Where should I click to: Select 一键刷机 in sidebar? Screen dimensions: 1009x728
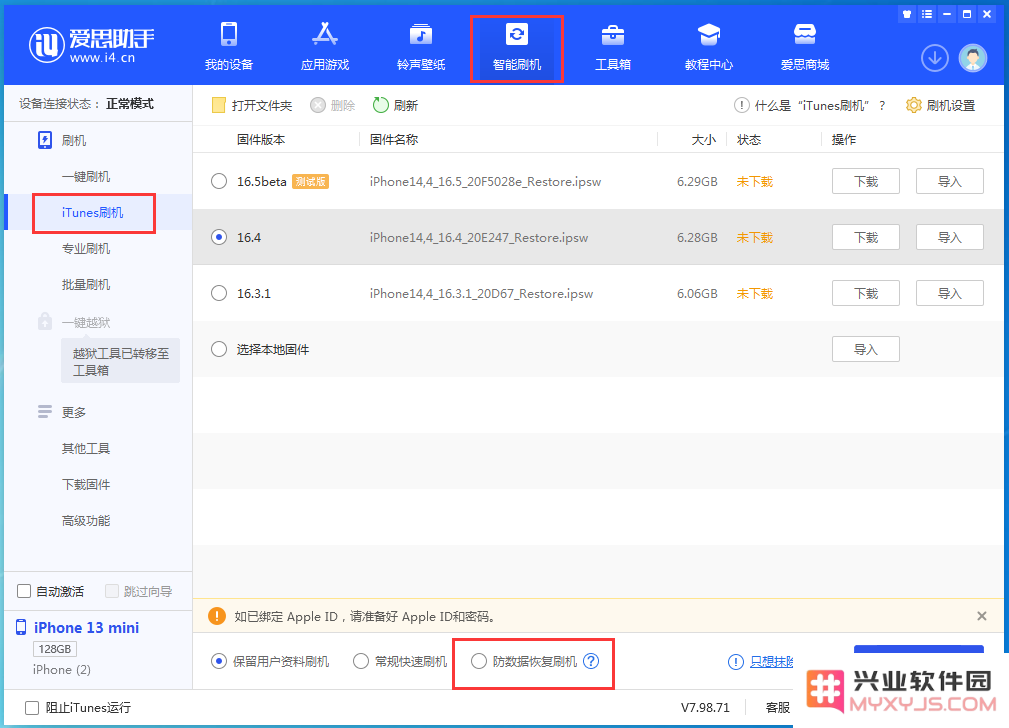pyautogui.click(x=86, y=176)
